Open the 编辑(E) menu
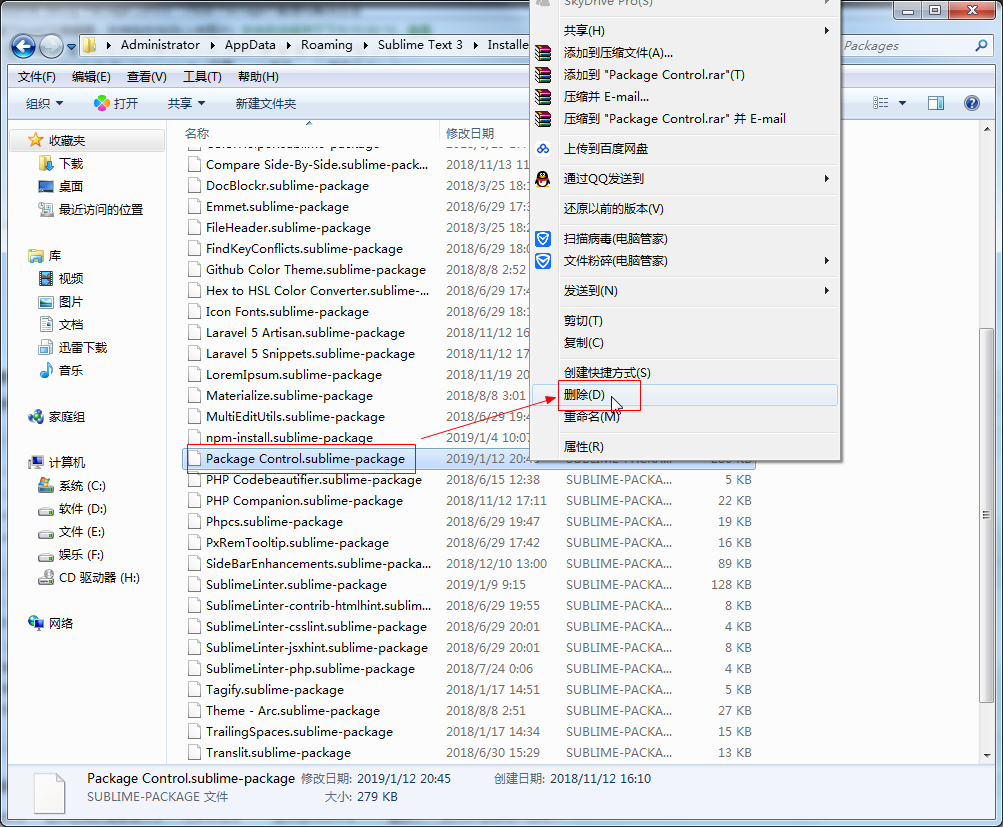 point(91,77)
